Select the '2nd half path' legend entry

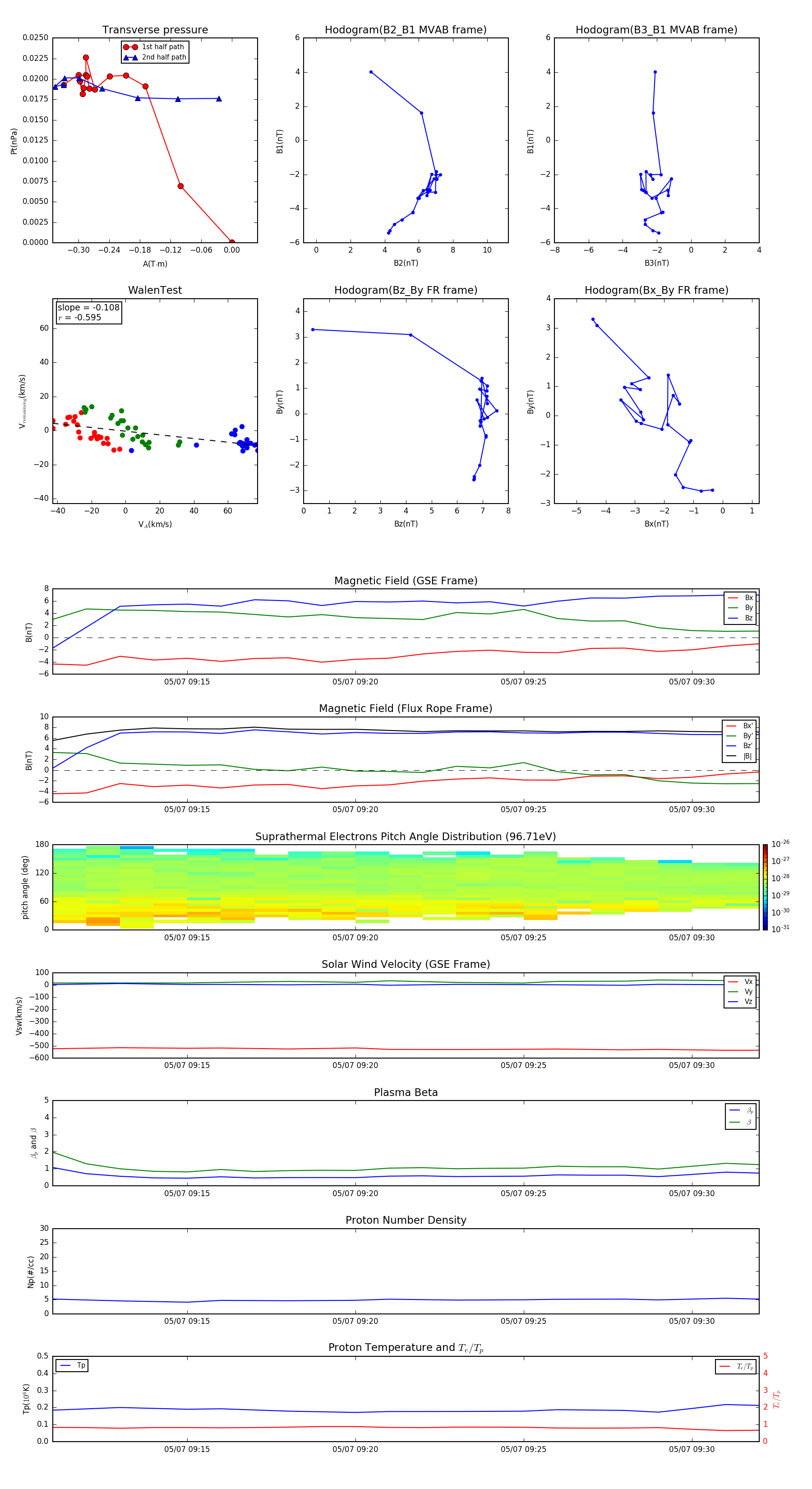click(155, 57)
